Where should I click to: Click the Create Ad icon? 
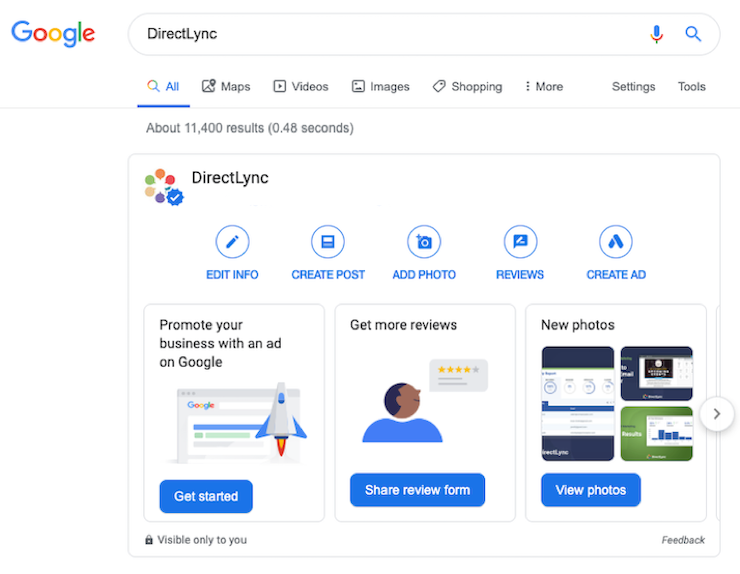[616, 242]
